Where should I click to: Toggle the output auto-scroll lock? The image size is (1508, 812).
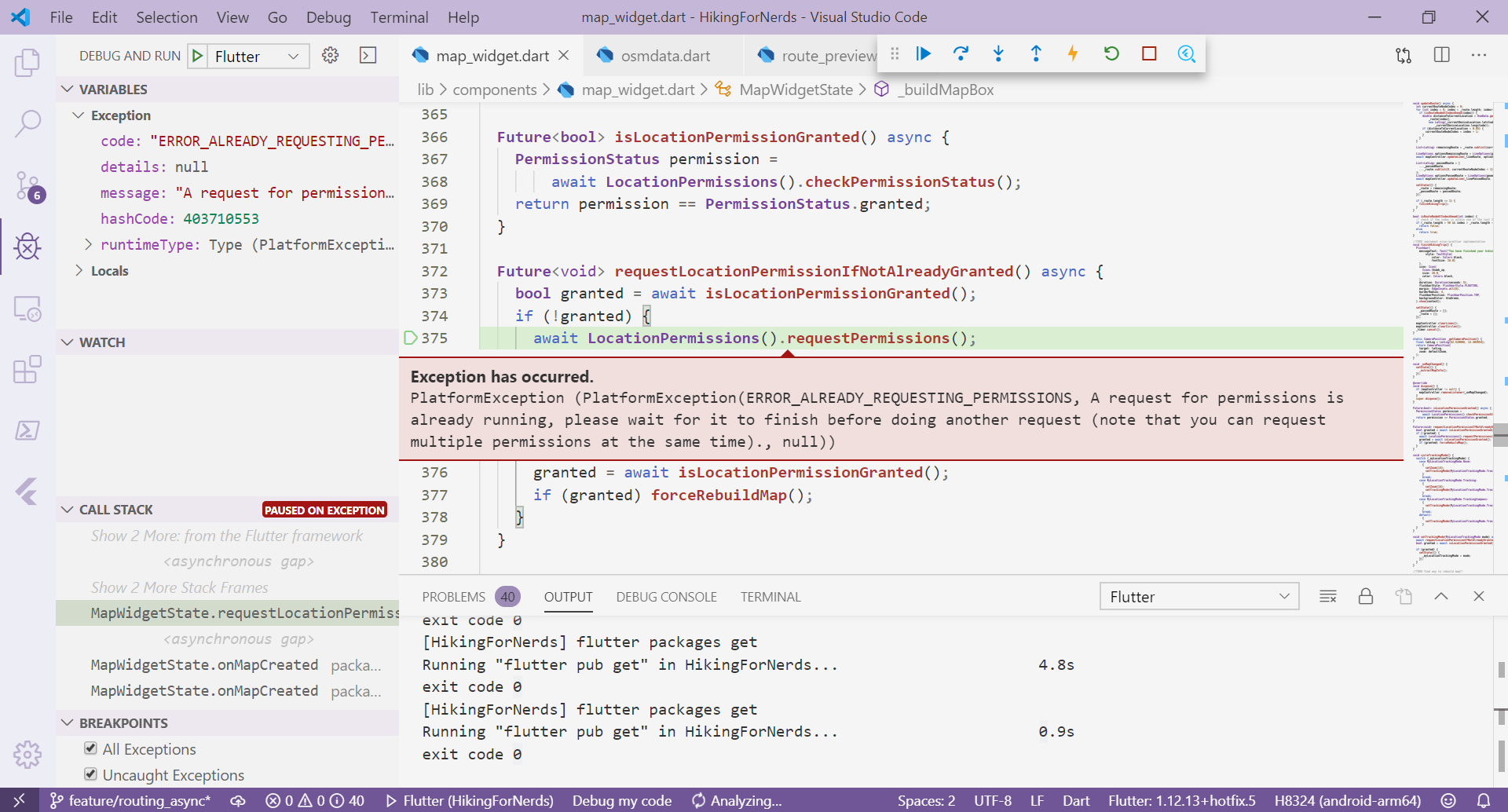click(1366, 596)
